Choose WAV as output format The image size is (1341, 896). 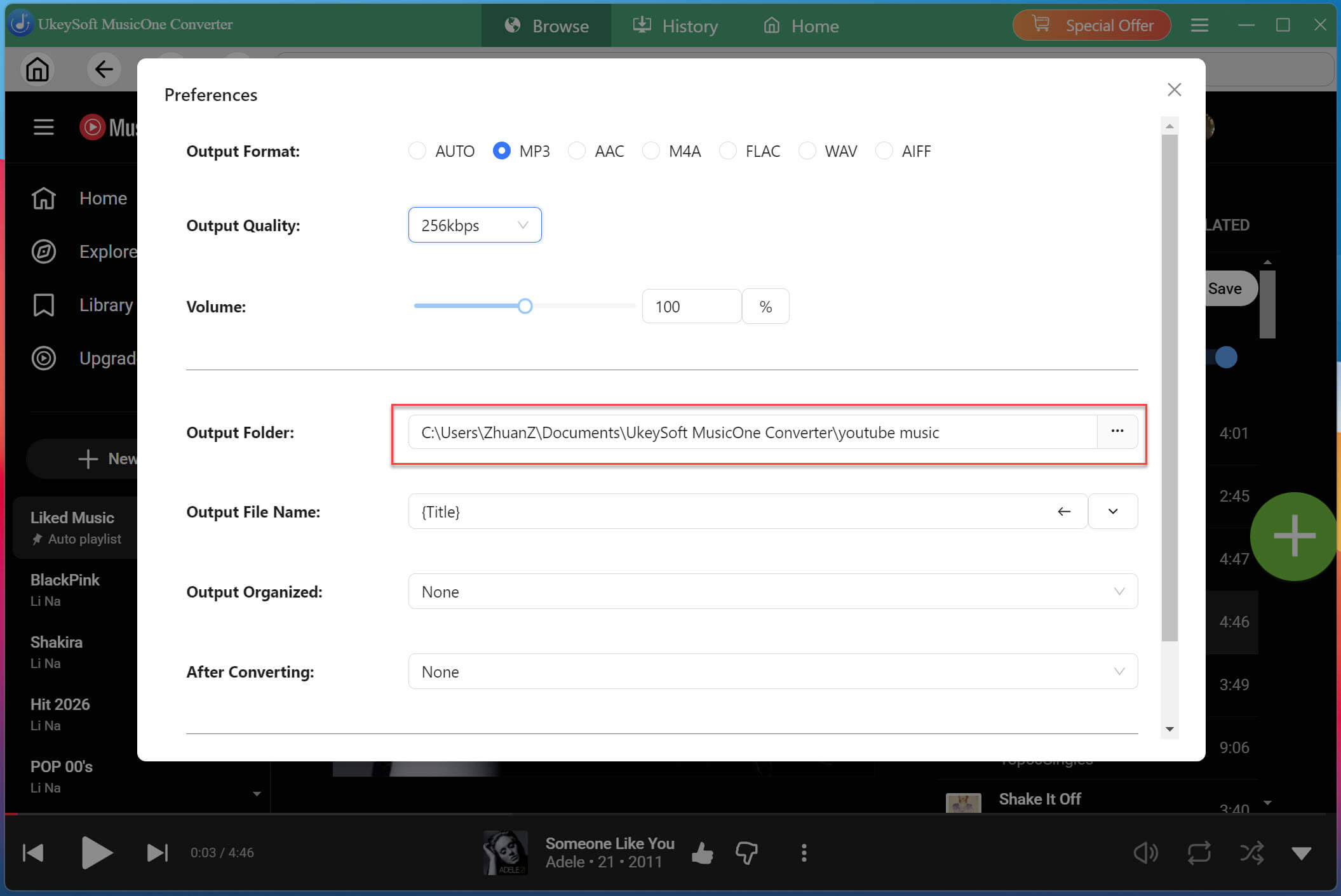click(807, 150)
